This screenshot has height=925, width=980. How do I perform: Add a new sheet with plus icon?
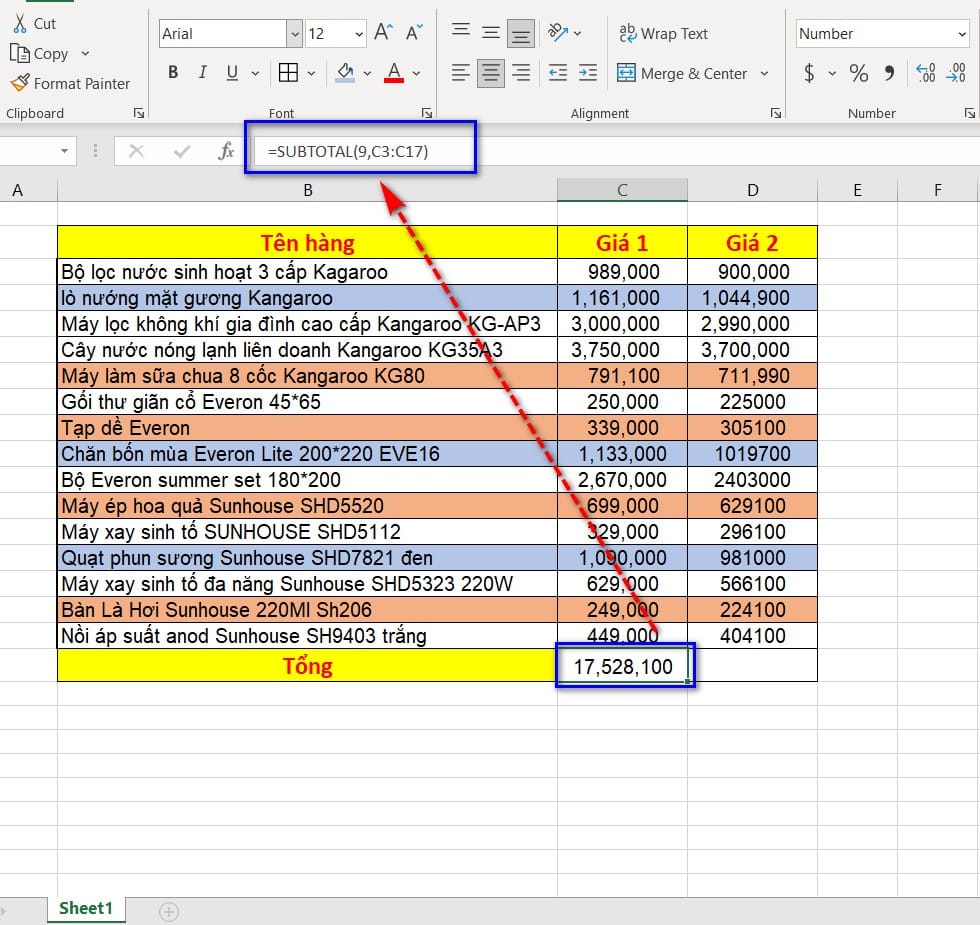[x=169, y=911]
